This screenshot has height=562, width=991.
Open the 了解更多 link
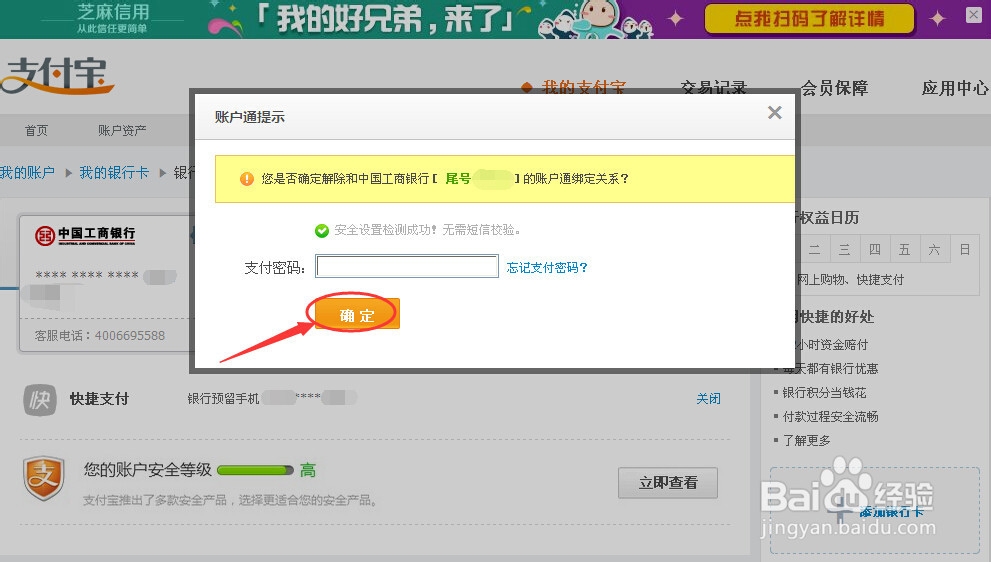pos(806,440)
